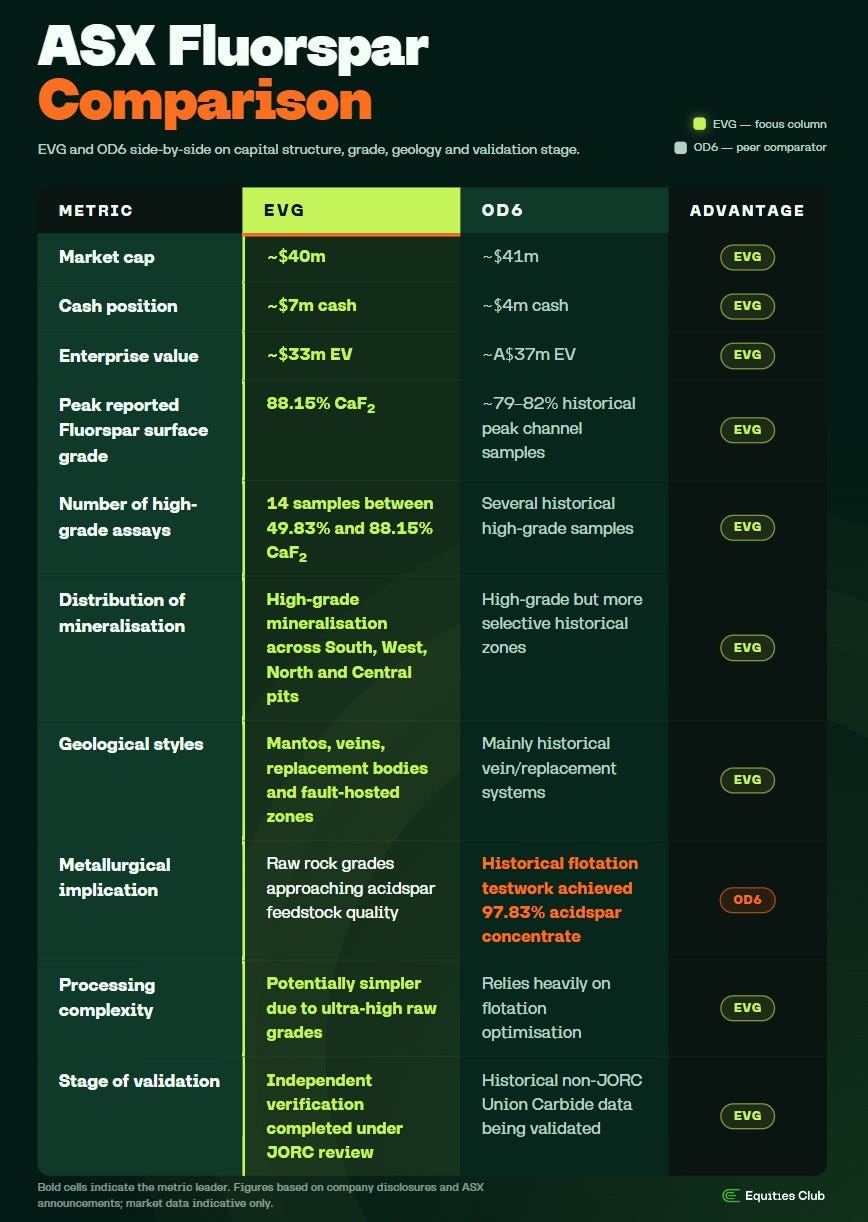Click the 88.15% CaF2 grade cell
868x1222 pixels.
point(322,404)
